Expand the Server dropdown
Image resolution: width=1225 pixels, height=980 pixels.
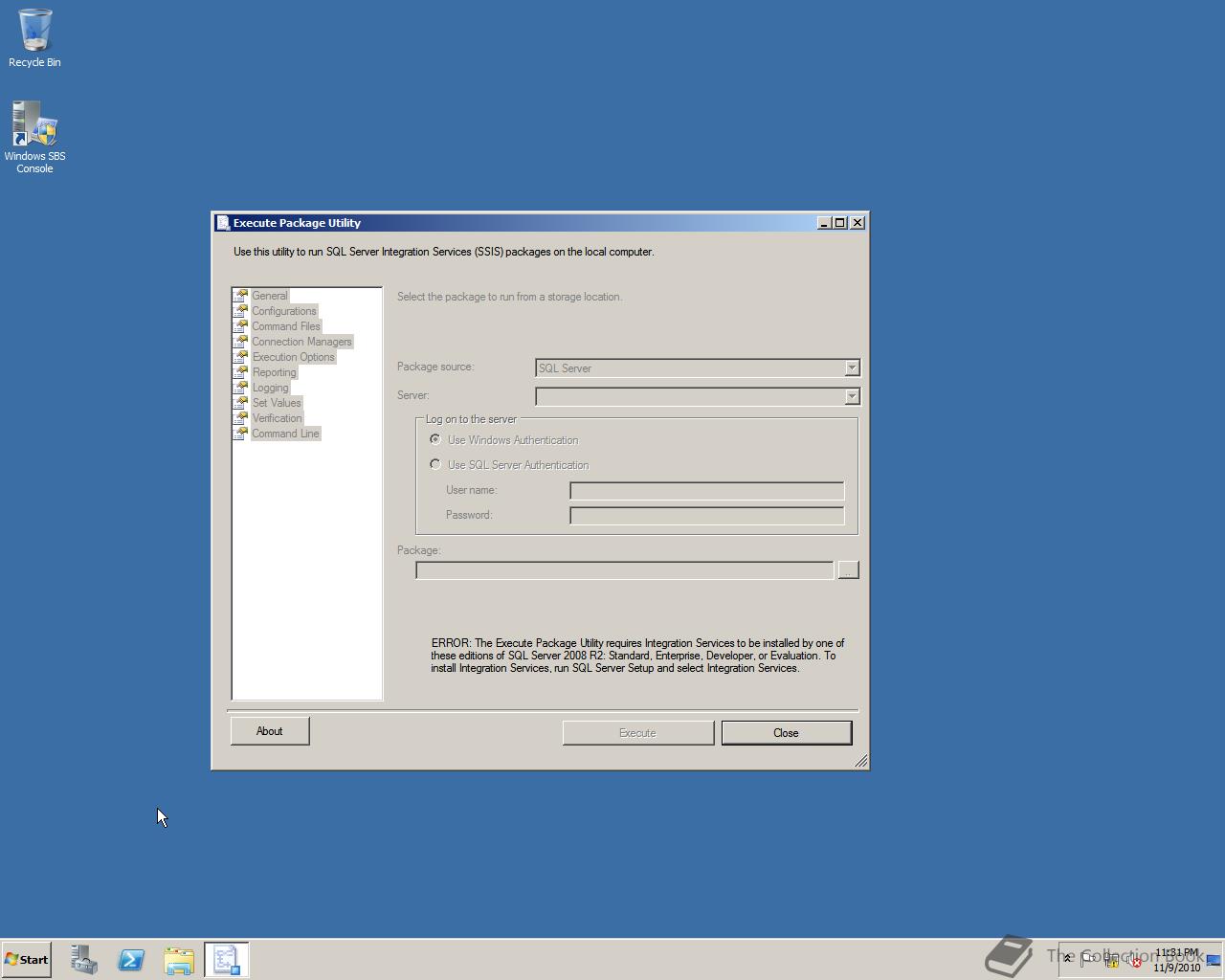[x=851, y=396]
